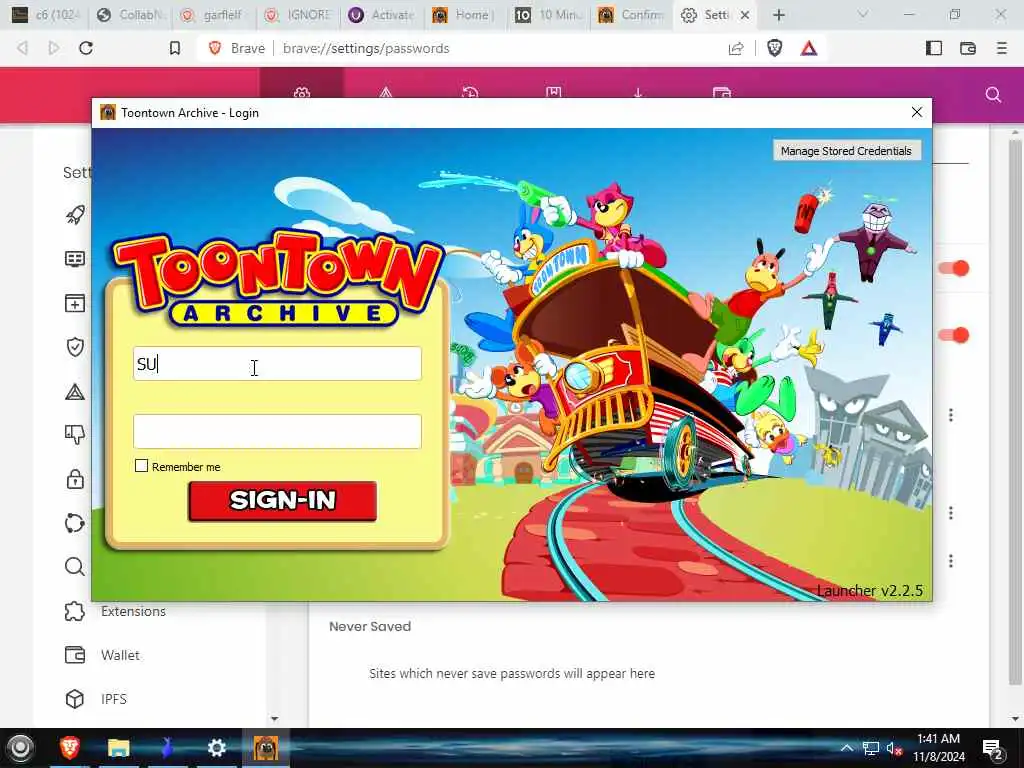Click Manage Stored Credentials button
The width and height of the screenshot is (1024, 768).
pos(846,151)
